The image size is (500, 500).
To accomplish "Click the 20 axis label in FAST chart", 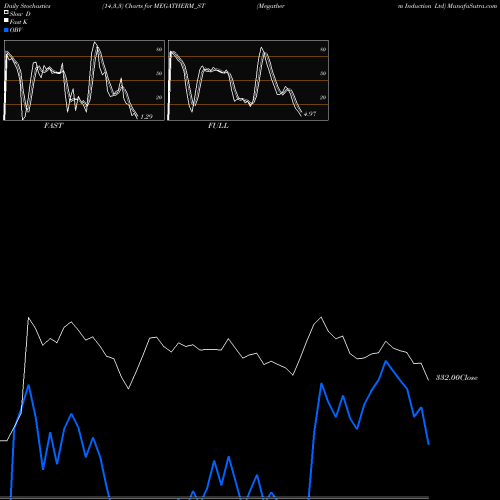I will click(159, 98).
